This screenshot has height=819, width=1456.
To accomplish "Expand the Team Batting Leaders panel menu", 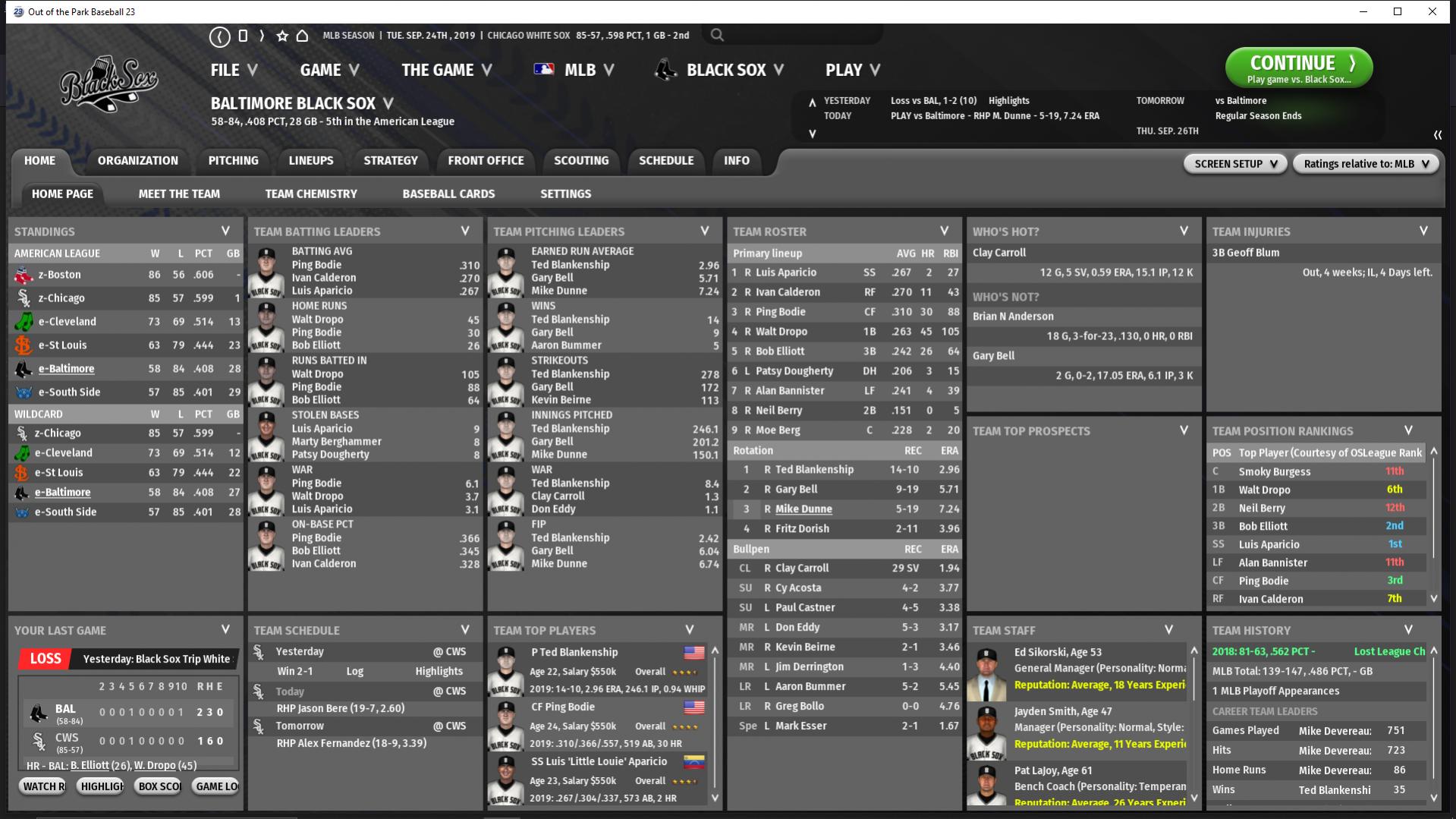I will coord(465,231).
